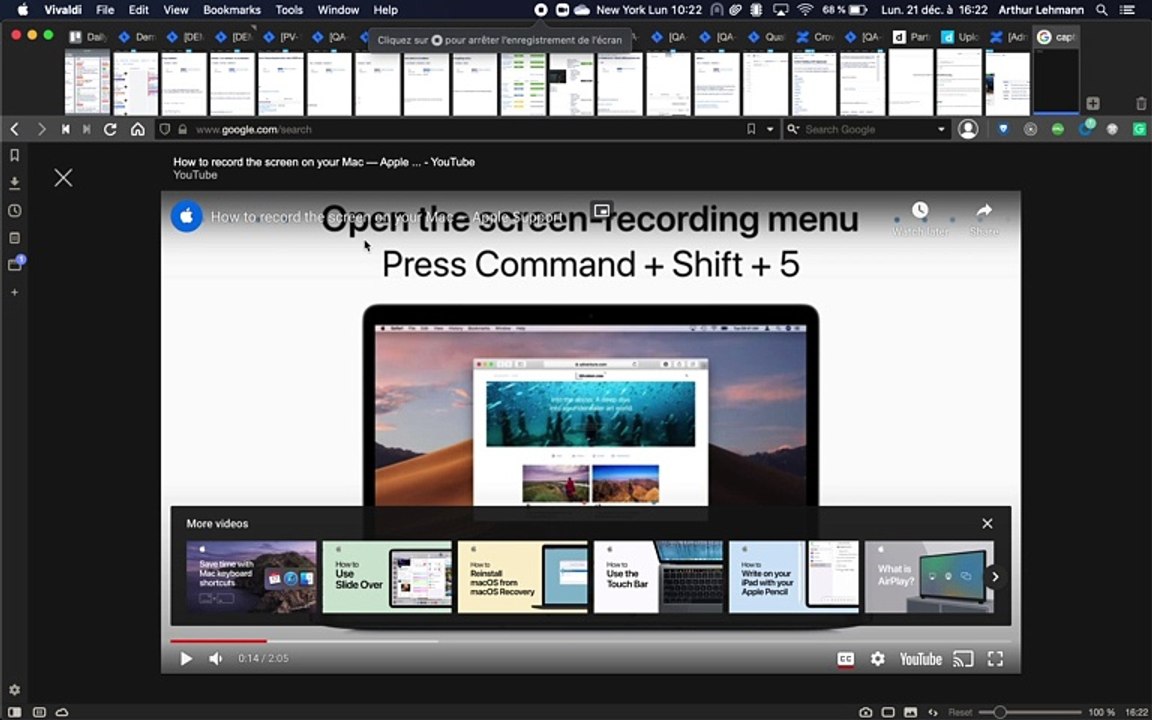Click the Apple channel logo in video
The image size is (1152, 720).
[187, 217]
